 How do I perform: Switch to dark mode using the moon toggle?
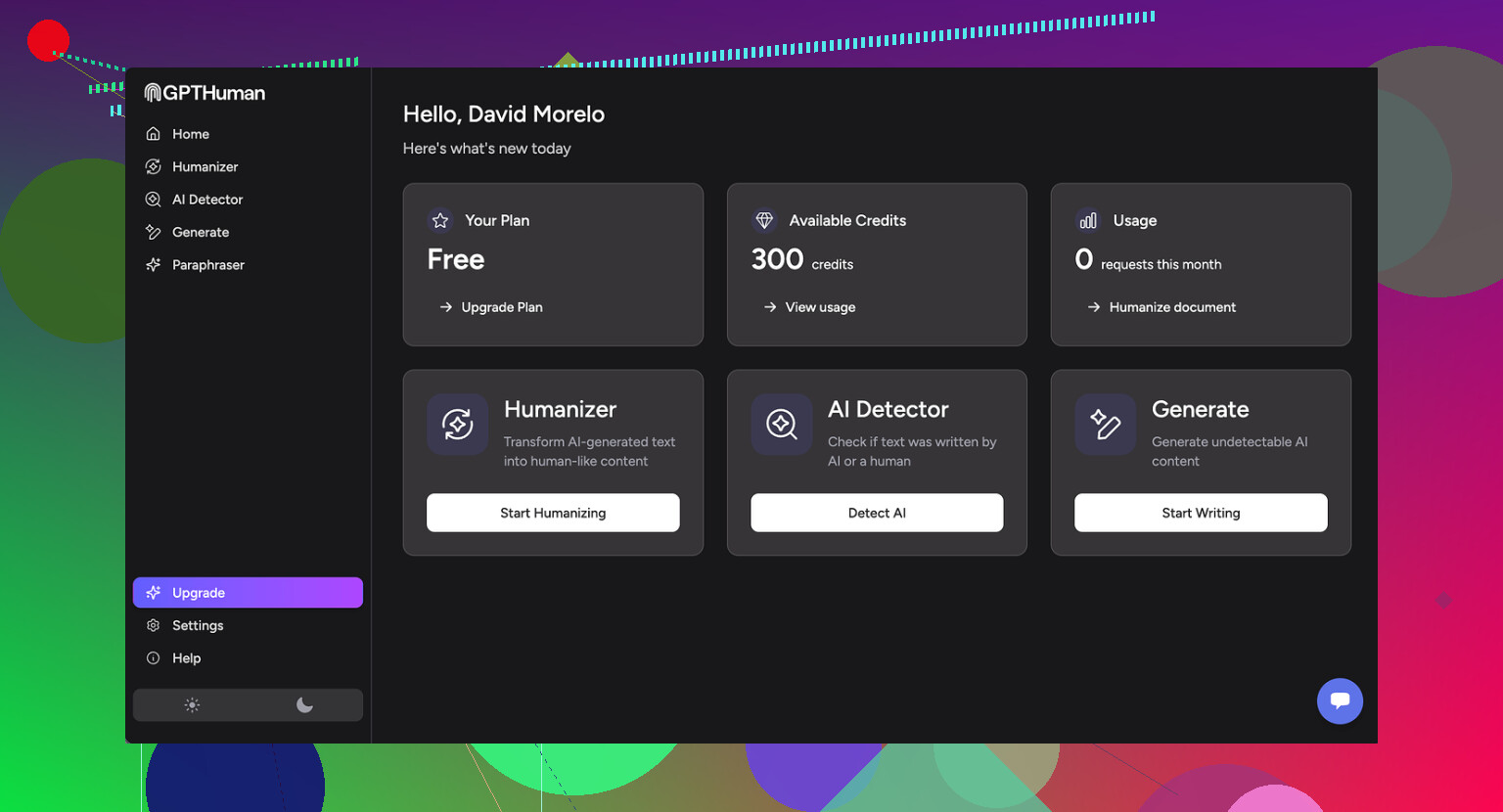[304, 704]
